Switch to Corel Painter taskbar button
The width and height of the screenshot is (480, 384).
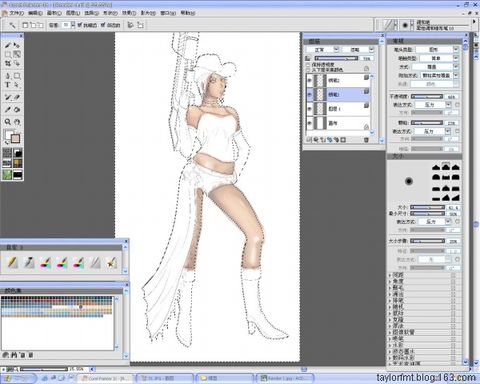105,378
